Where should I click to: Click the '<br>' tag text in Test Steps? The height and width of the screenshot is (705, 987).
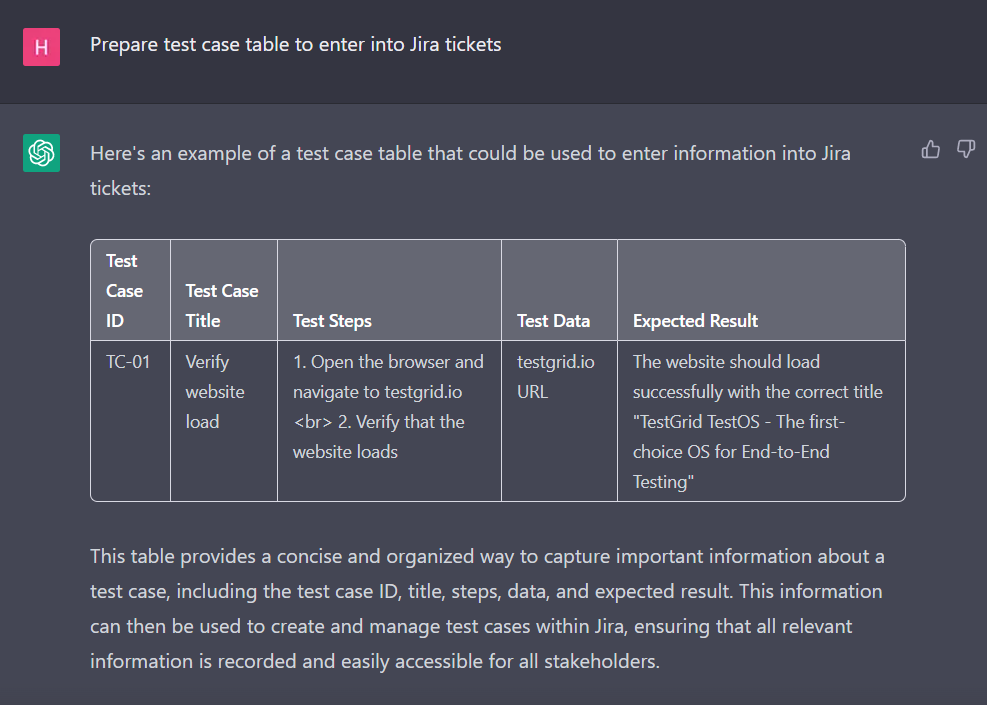[x=312, y=422]
